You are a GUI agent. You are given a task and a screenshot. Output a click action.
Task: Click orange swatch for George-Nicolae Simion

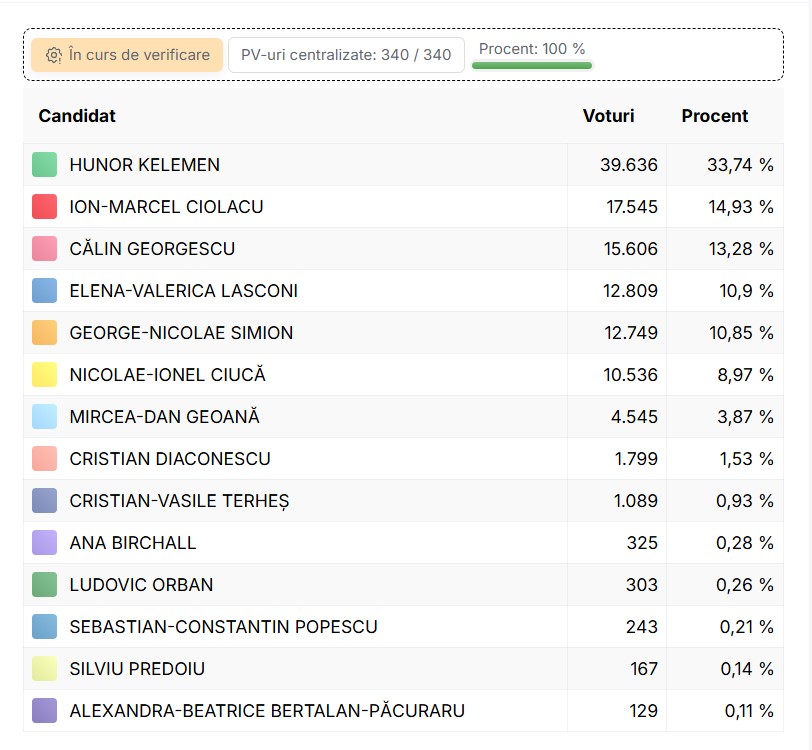pos(44,333)
